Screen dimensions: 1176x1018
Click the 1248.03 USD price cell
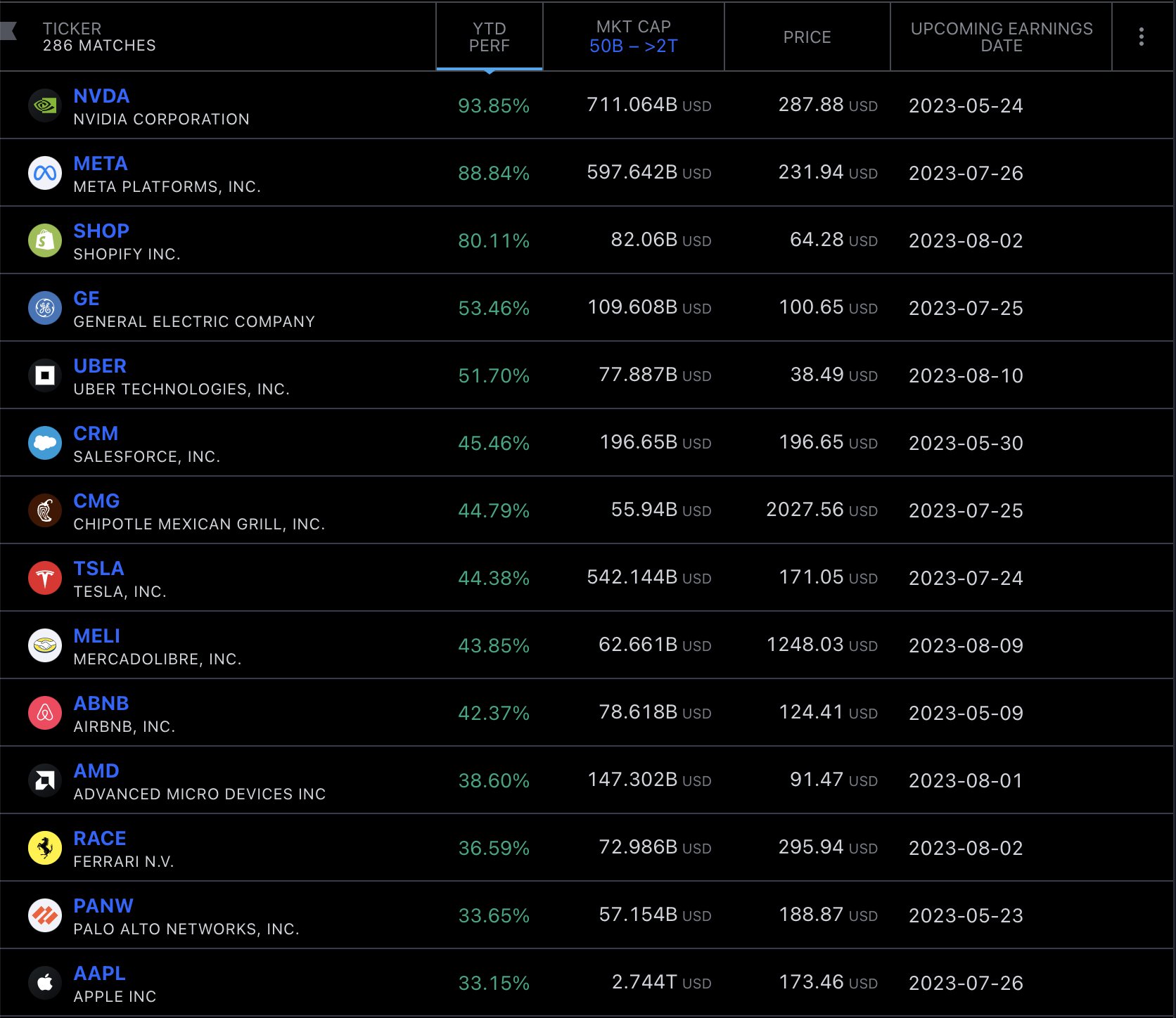coord(822,645)
